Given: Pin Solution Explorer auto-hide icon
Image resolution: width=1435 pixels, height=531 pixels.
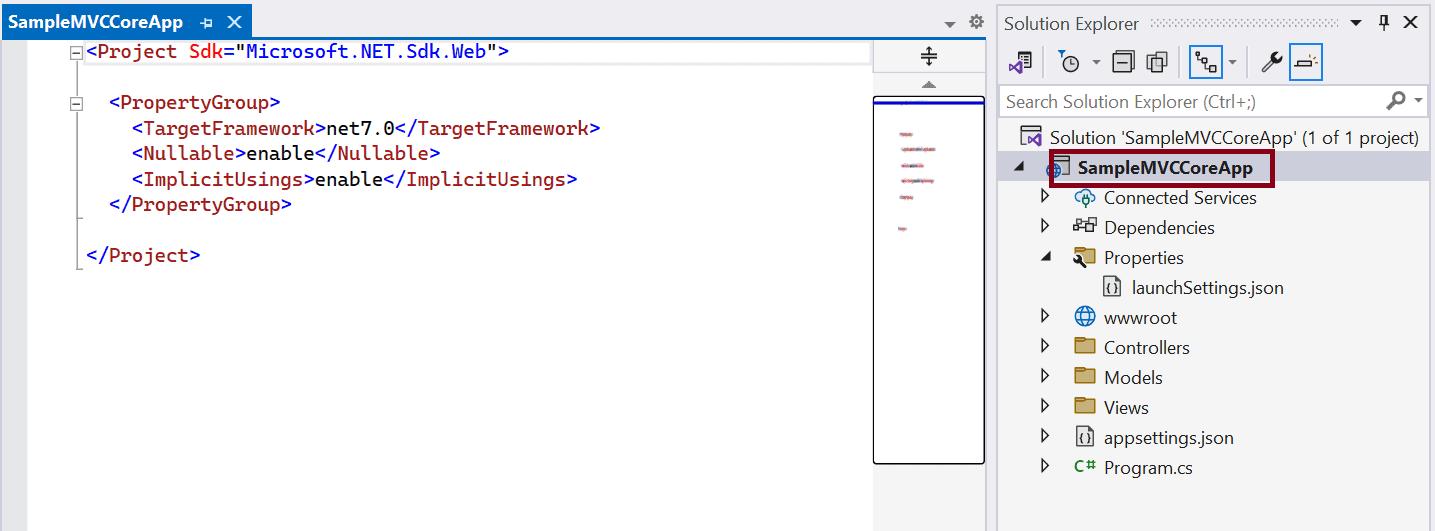Looking at the screenshot, I should point(1384,22).
